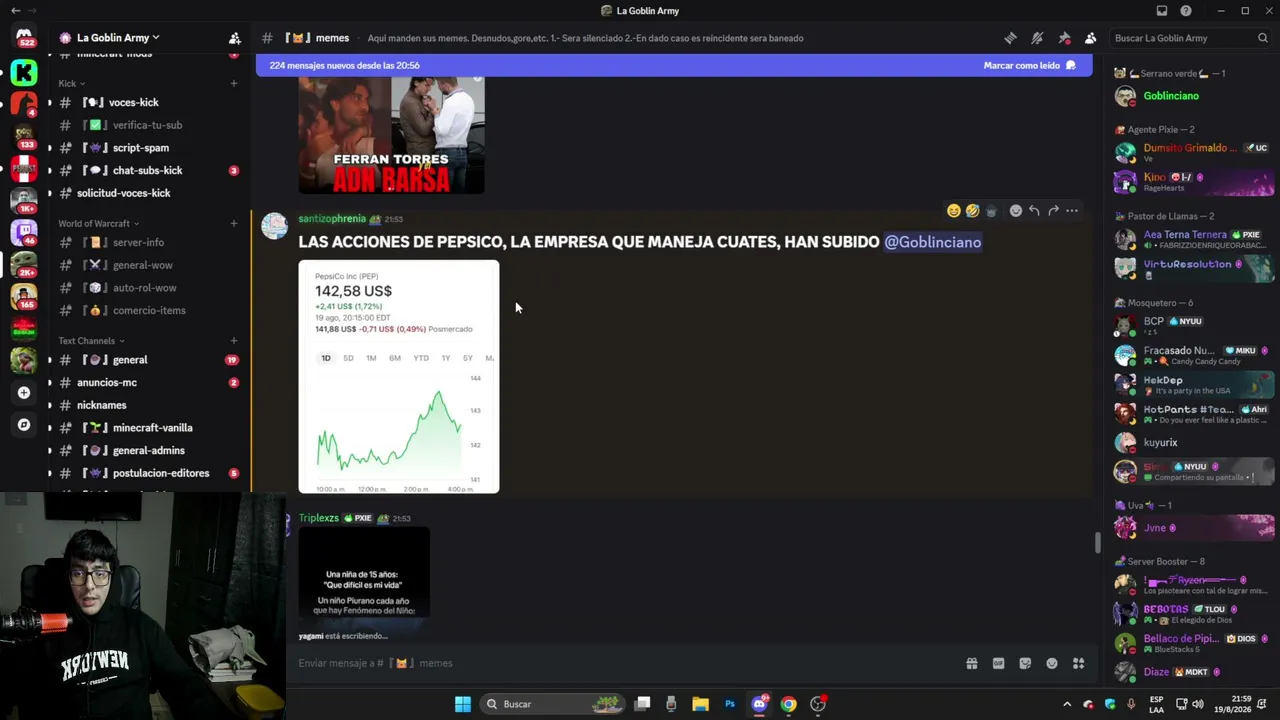Open the verifica-tu-sub channel

tap(147, 125)
